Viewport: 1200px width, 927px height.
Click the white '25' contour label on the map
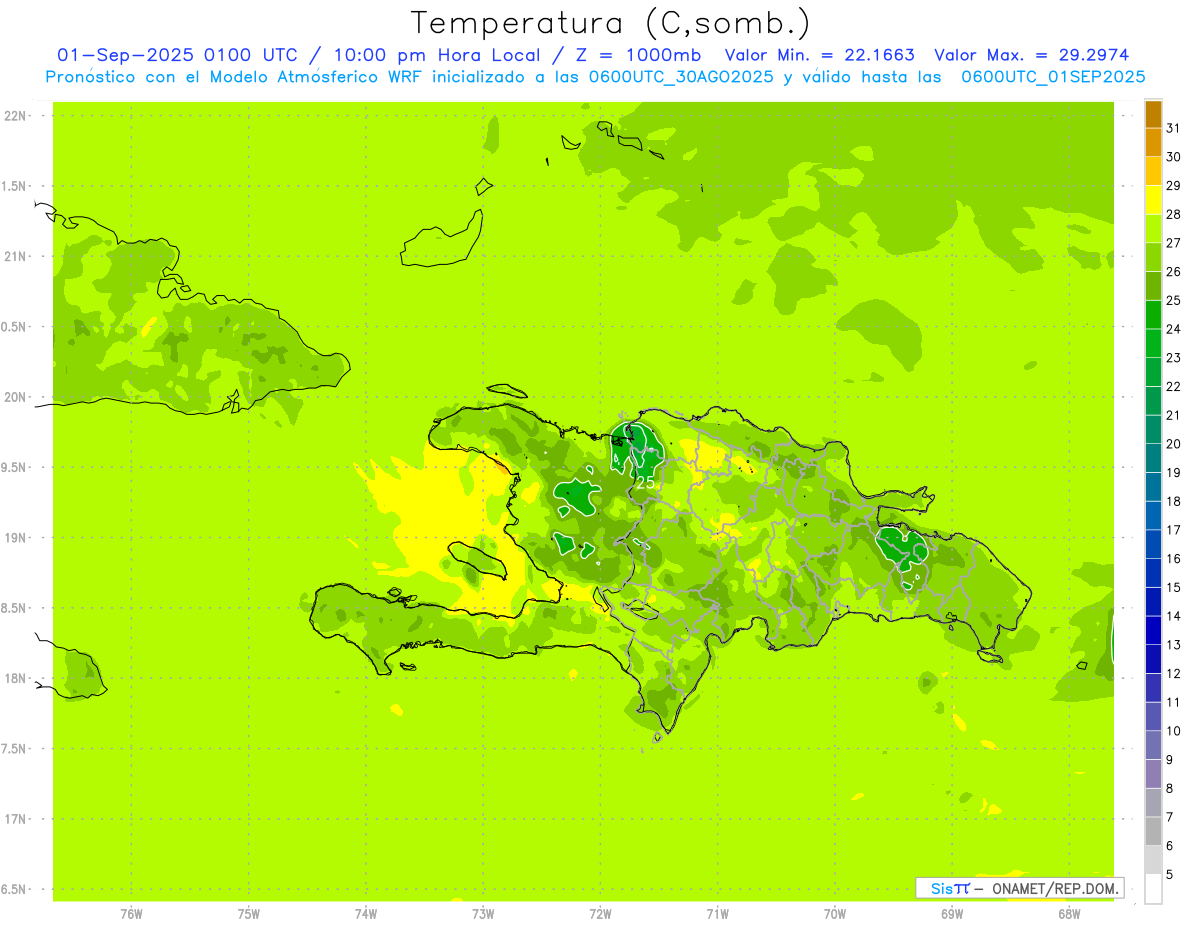tap(645, 483)
